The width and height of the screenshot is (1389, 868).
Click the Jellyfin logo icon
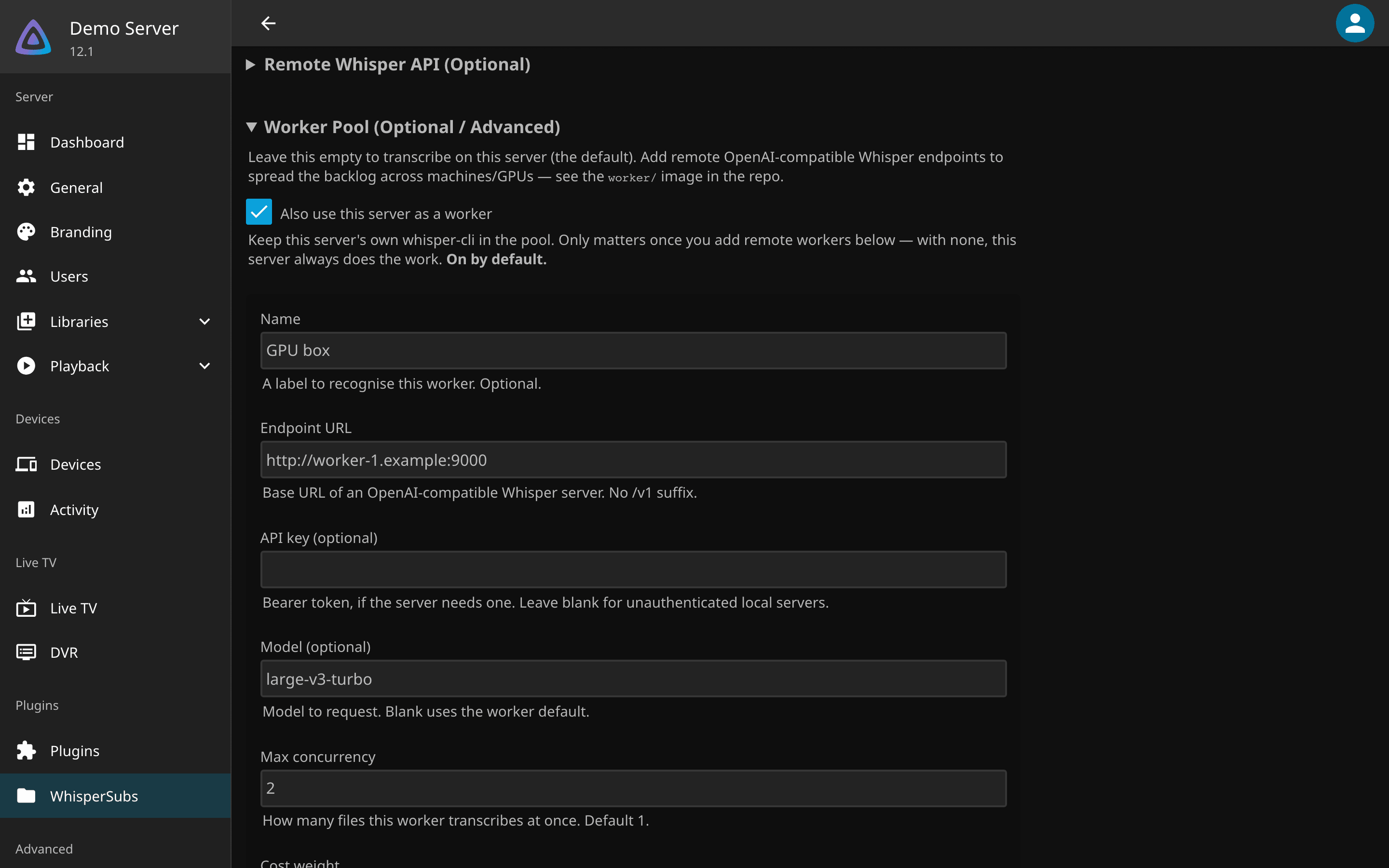click(x=33, y=37)
